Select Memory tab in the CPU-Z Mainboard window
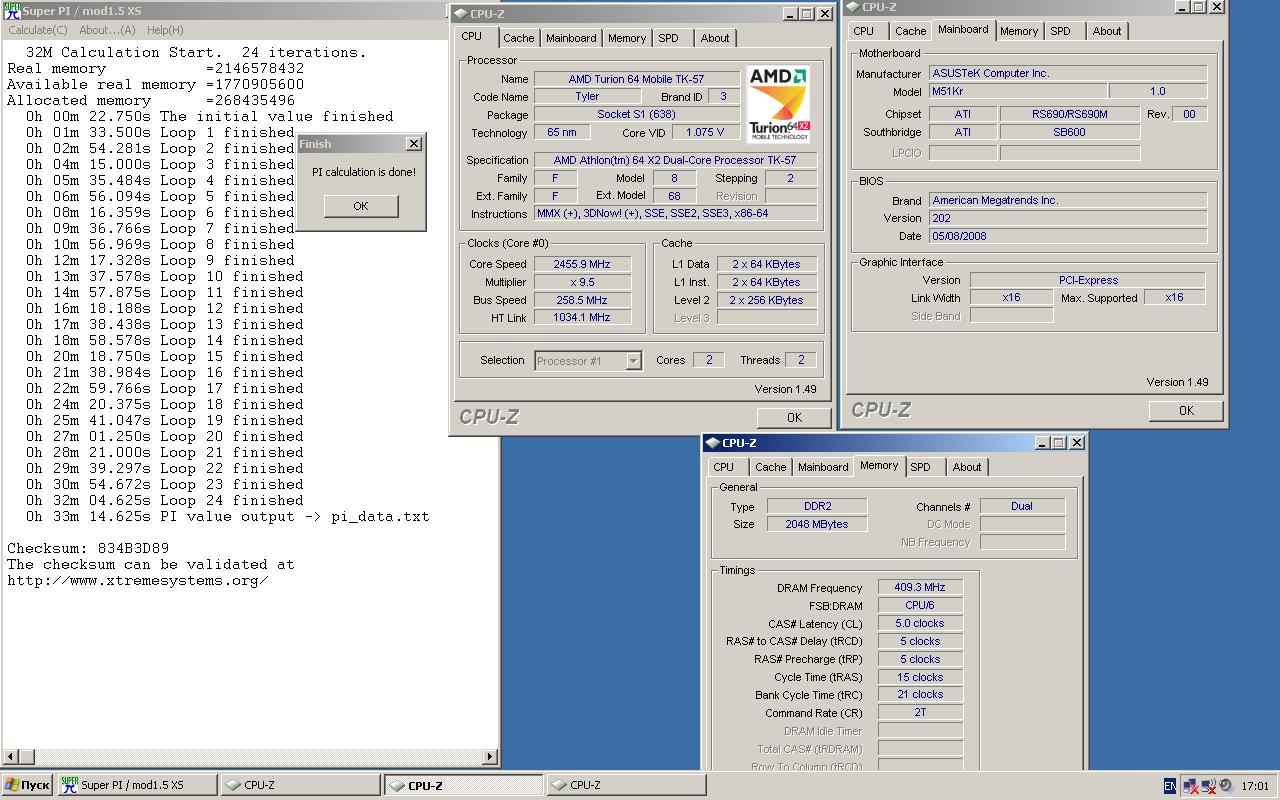Image resolution: width=1280 pixels, height=800 pixels. (x=1019, y=31)
